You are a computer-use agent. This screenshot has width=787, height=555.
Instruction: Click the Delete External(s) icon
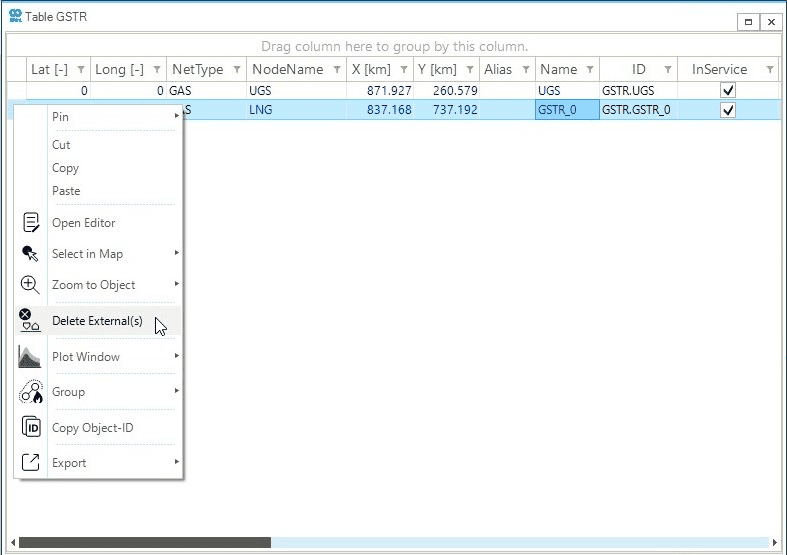point(30,320)
